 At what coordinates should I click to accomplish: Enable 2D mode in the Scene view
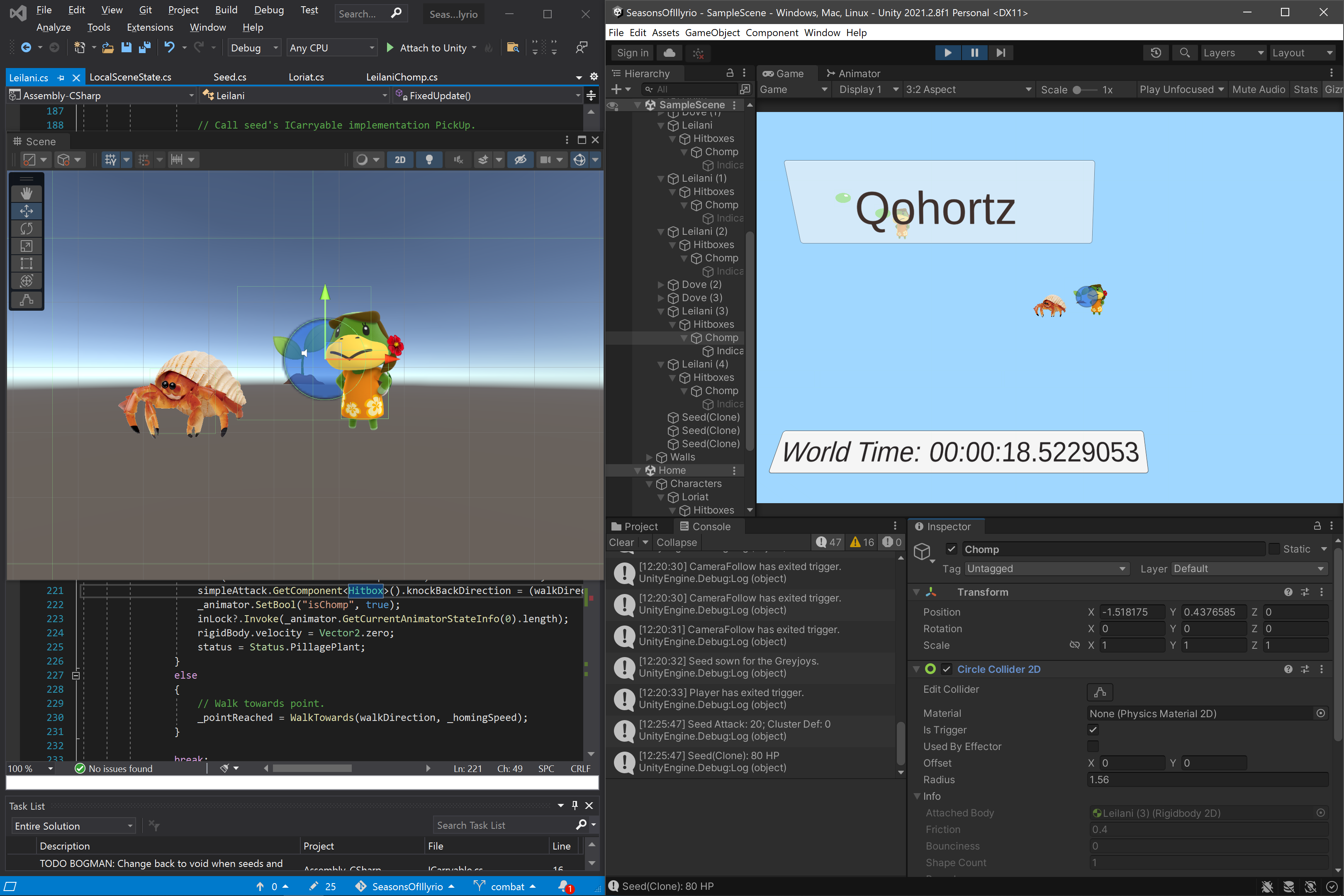click(x=400, y=159)
